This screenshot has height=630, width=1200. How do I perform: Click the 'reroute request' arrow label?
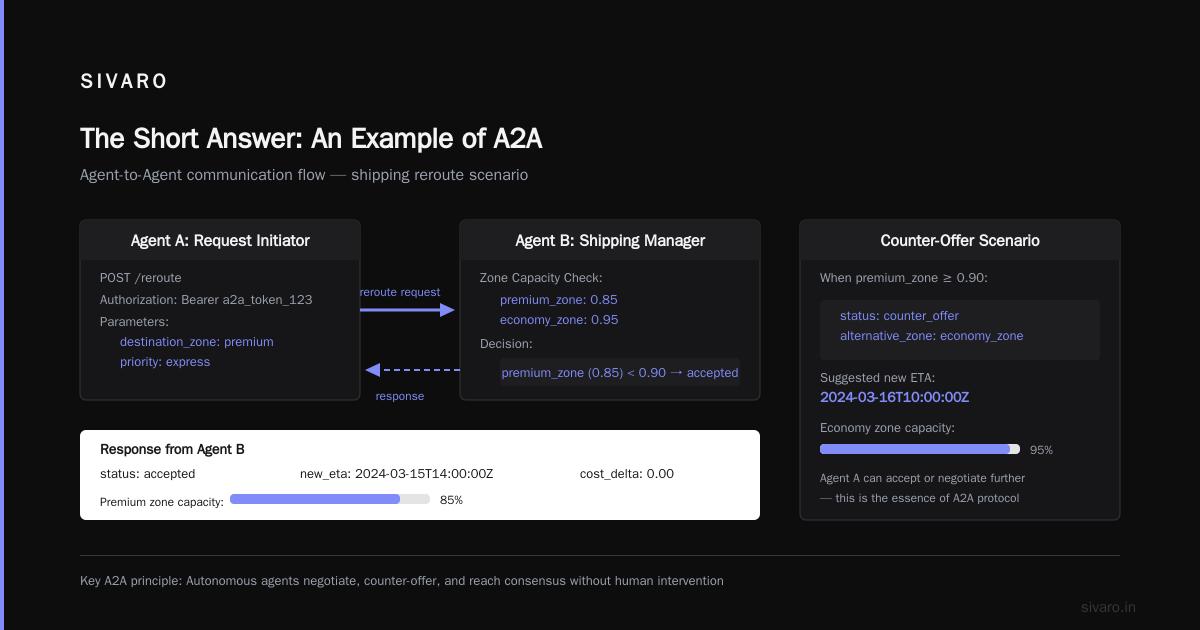point(400,292)
